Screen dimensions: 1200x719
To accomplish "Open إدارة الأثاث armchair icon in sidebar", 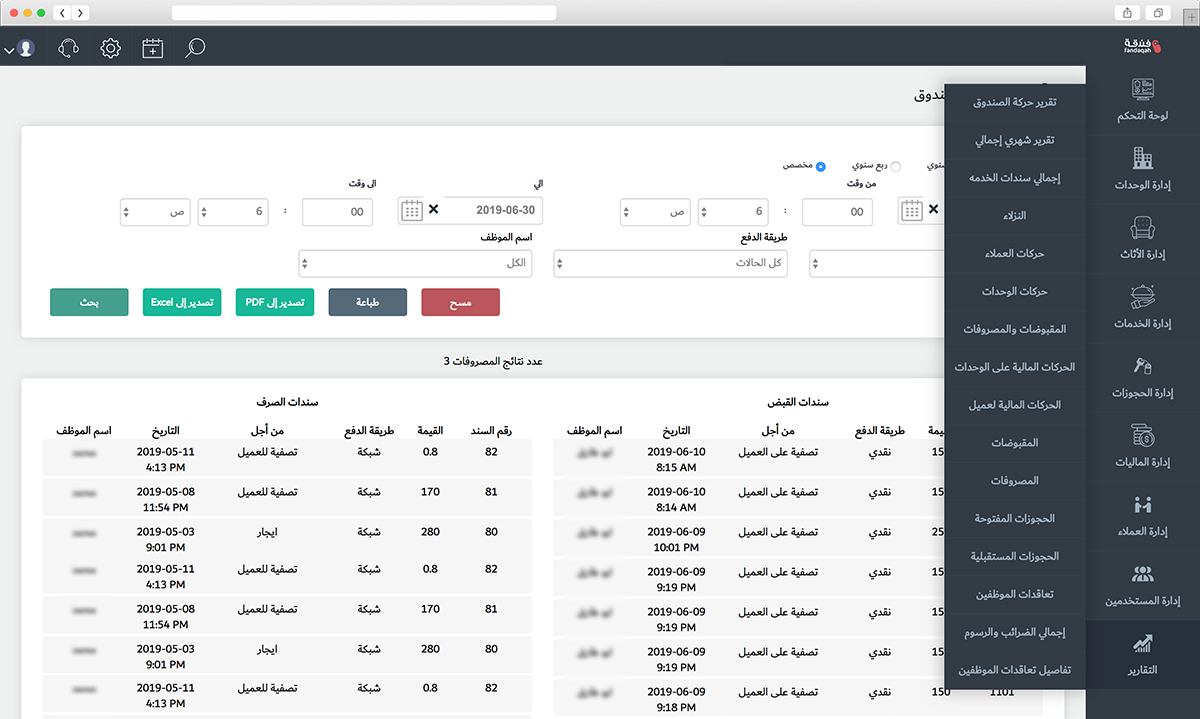I will click(1142, 227).
